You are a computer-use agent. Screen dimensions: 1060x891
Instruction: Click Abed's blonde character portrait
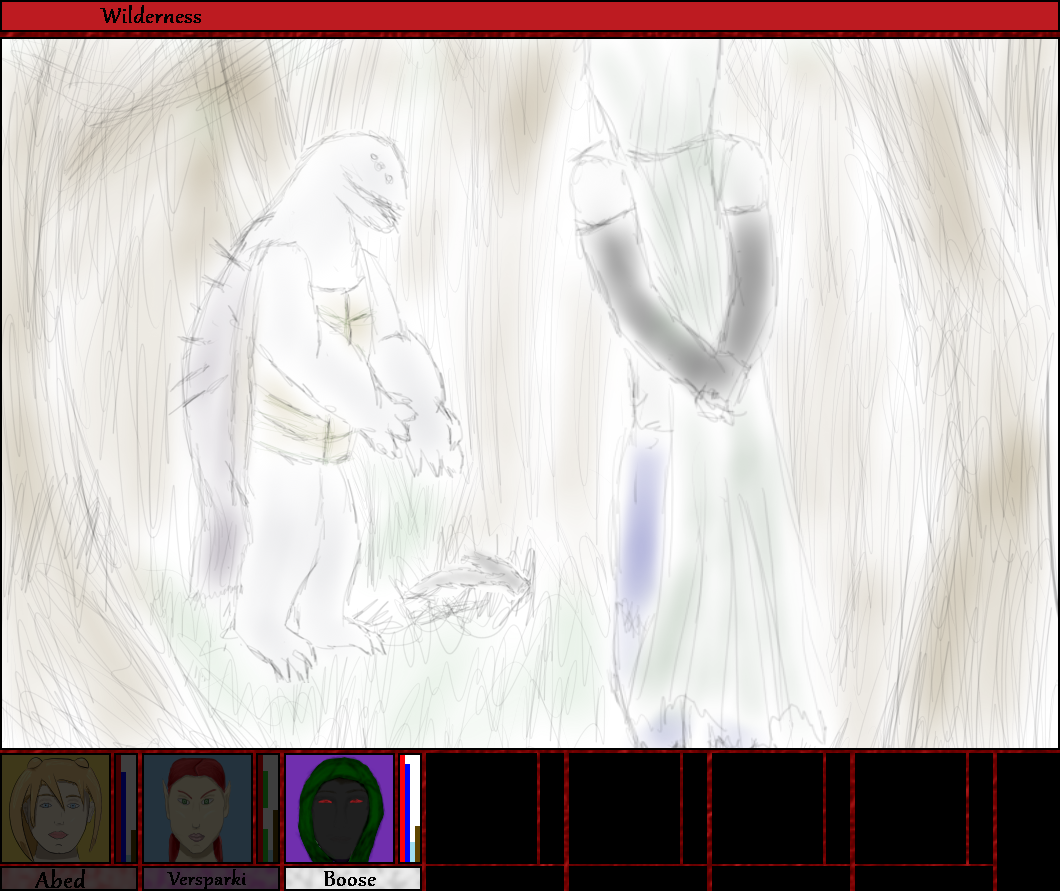56,808
